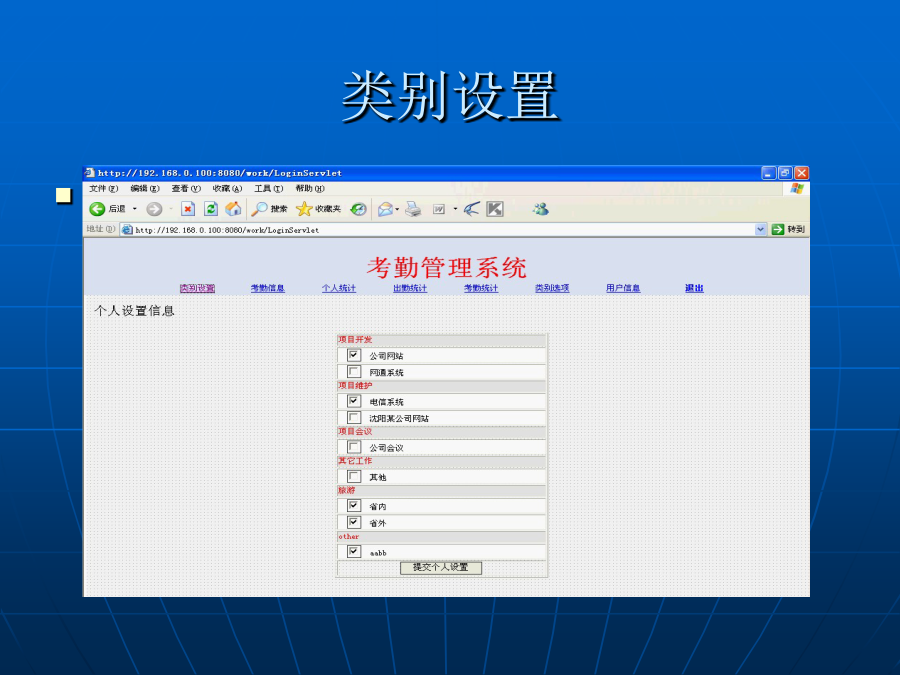
Task: Open the 出勤统计 link
Action: (x=410, y=288)
